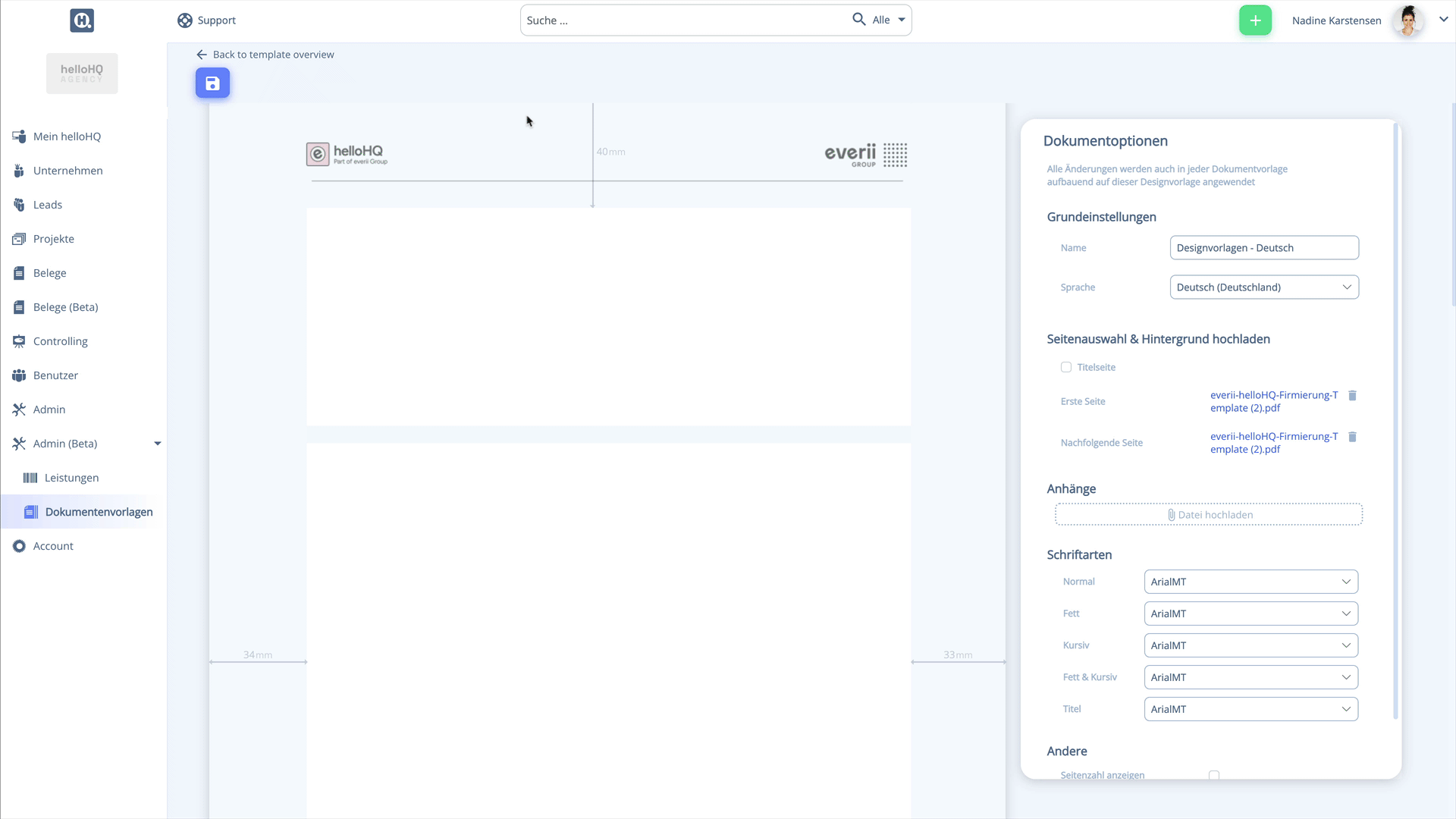Click Datei hochladen button in Anhänge
Image resolution: width=1456 pixels, height=819 pixels.
click(1208, 514)
